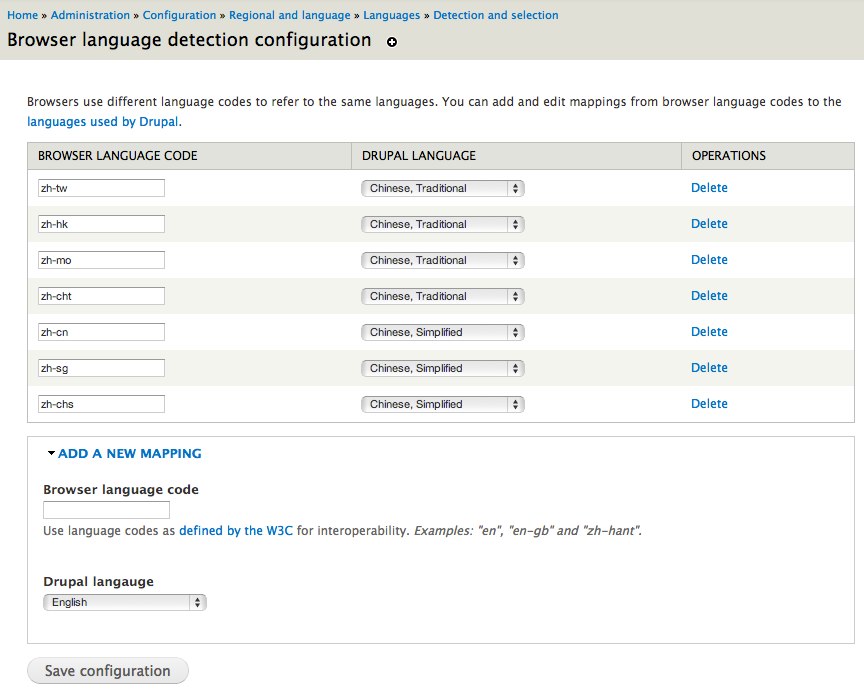Focus the new Browser language code field
The width and height of the screenshot is (864, 697).
point(106,510)
